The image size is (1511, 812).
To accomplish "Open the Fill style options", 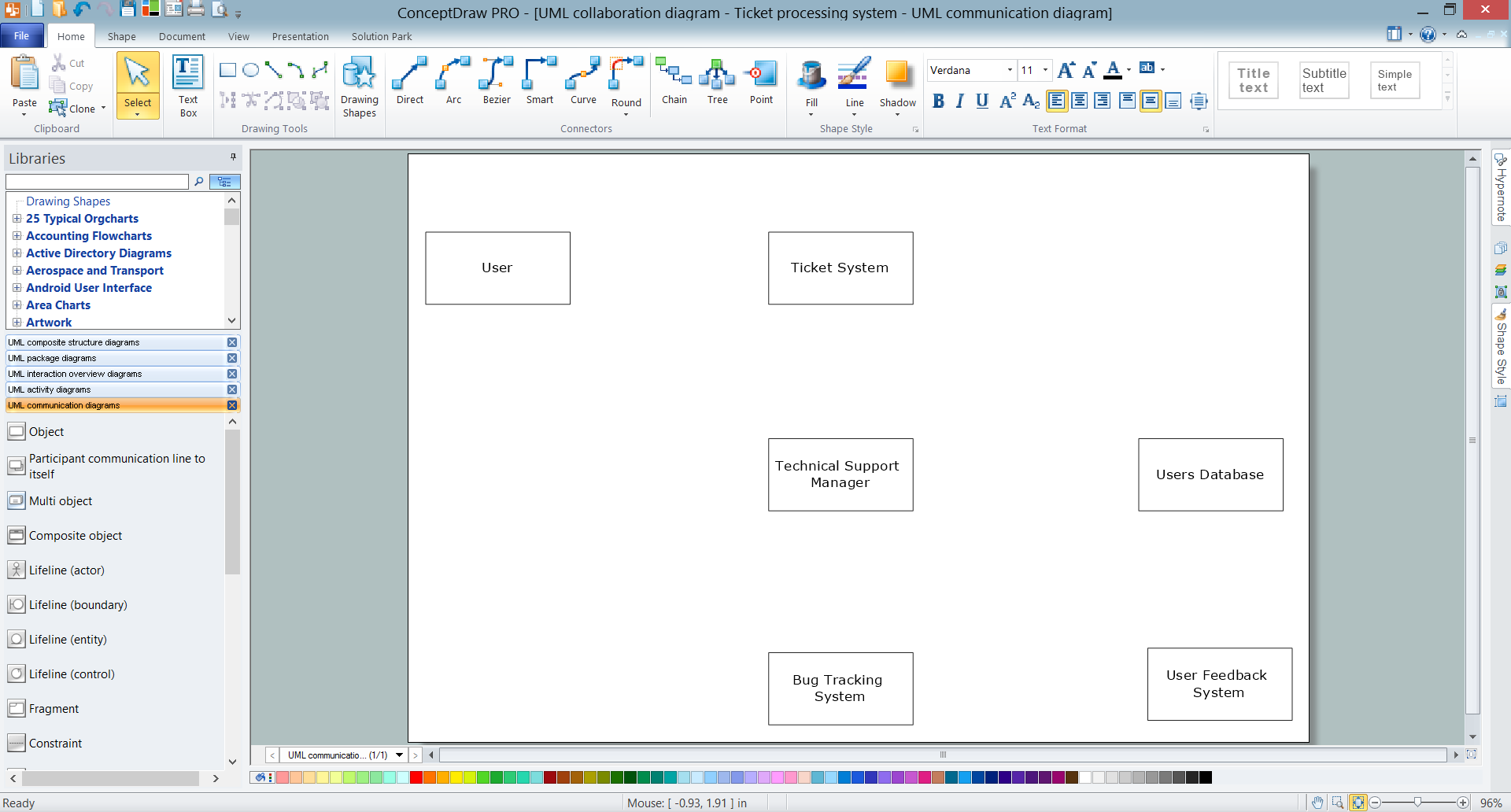I will coord(811,85).
